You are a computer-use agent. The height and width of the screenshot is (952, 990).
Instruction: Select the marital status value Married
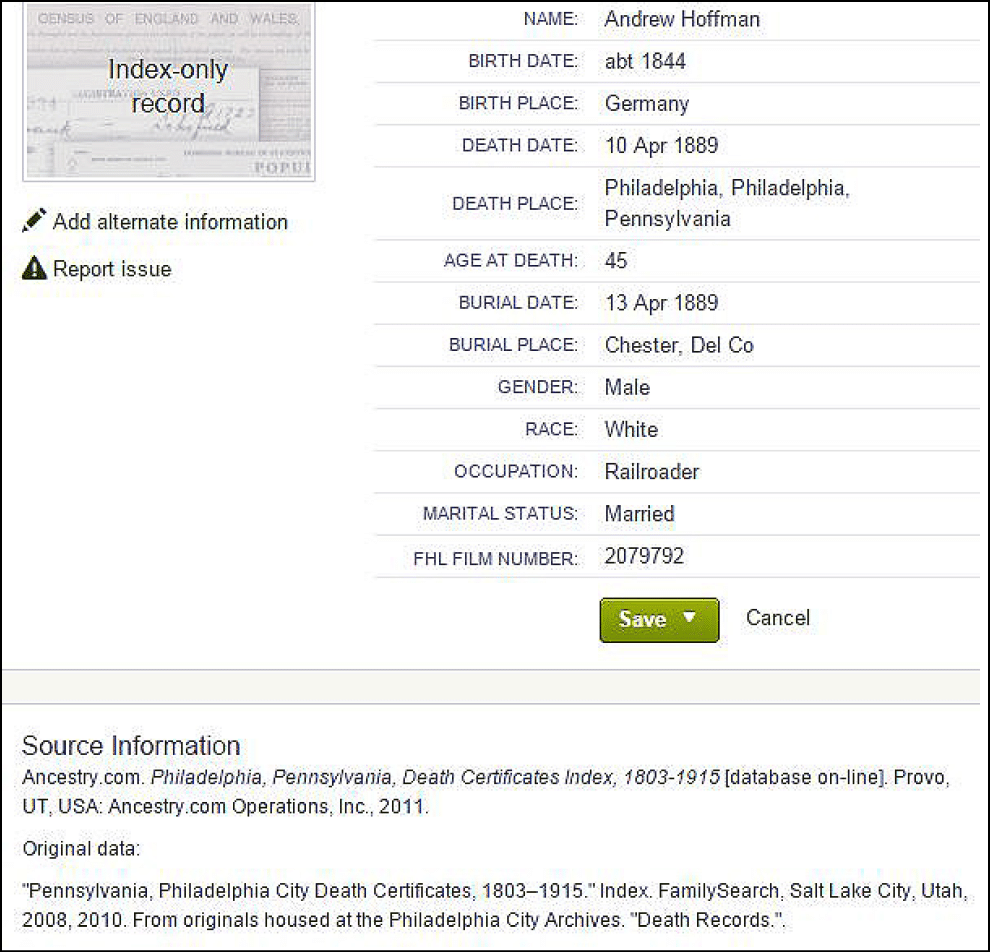[639, 513]
